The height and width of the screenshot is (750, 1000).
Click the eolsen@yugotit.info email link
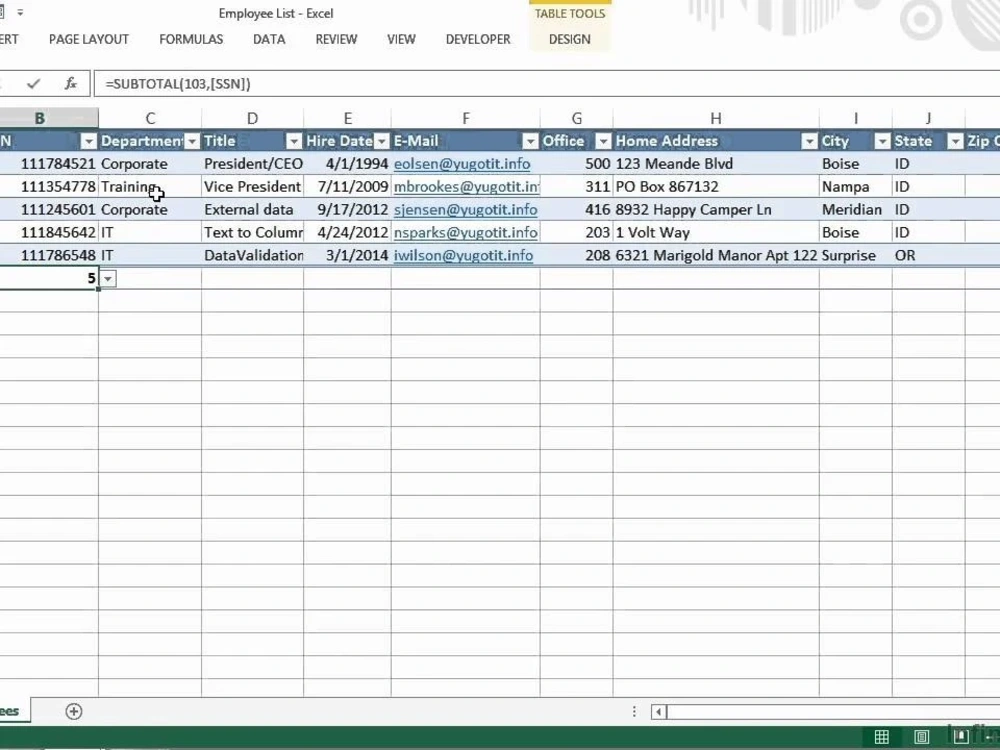tap(462, 164)
